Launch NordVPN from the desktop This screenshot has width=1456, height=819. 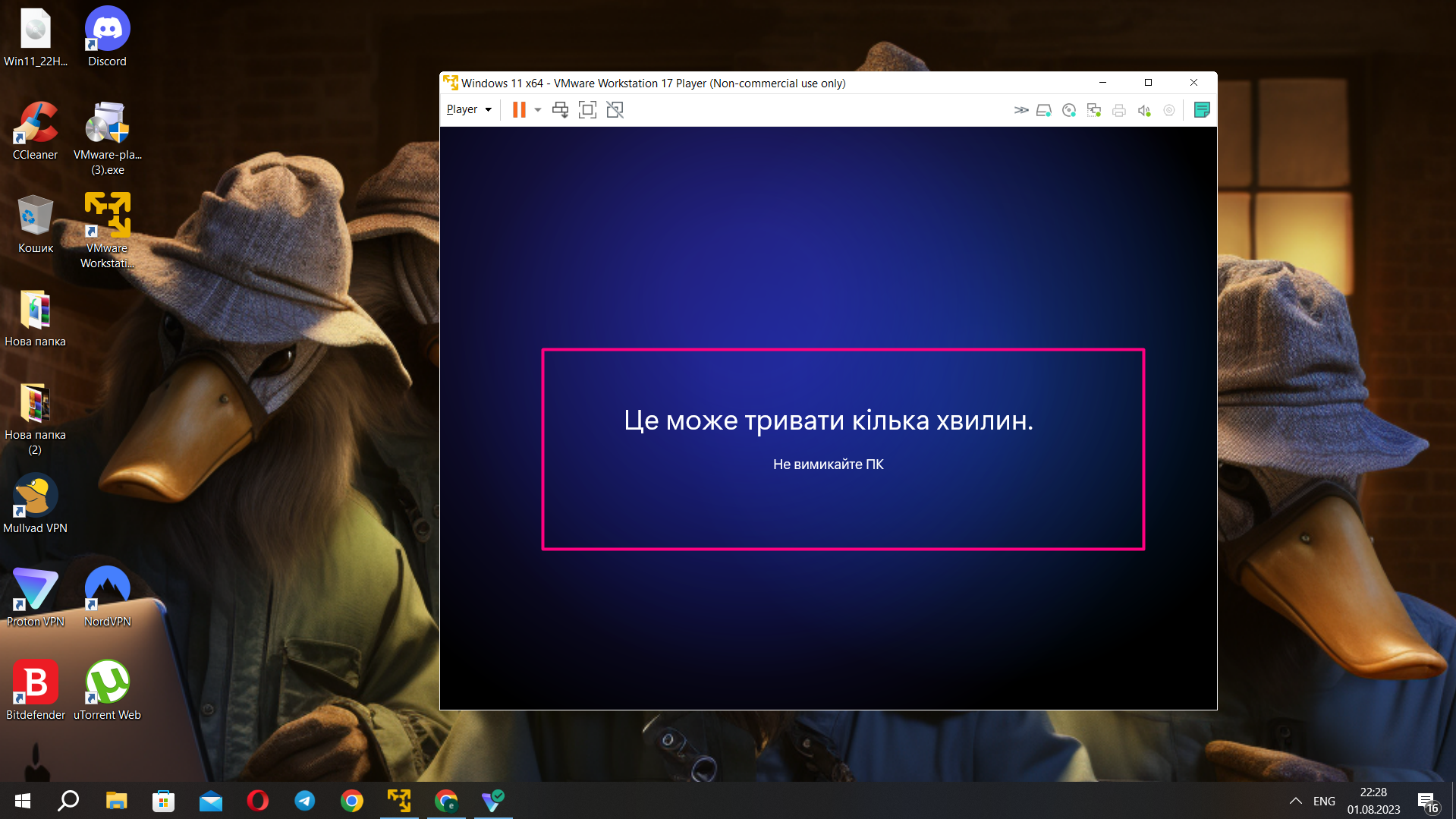point(107,597)
